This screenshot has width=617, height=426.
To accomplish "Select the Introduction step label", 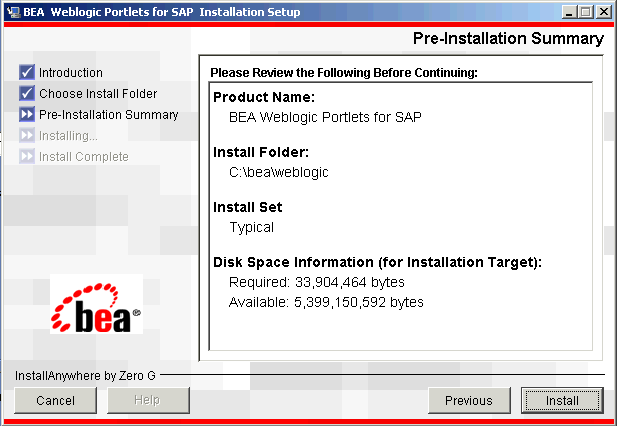I will click(71, 73).
